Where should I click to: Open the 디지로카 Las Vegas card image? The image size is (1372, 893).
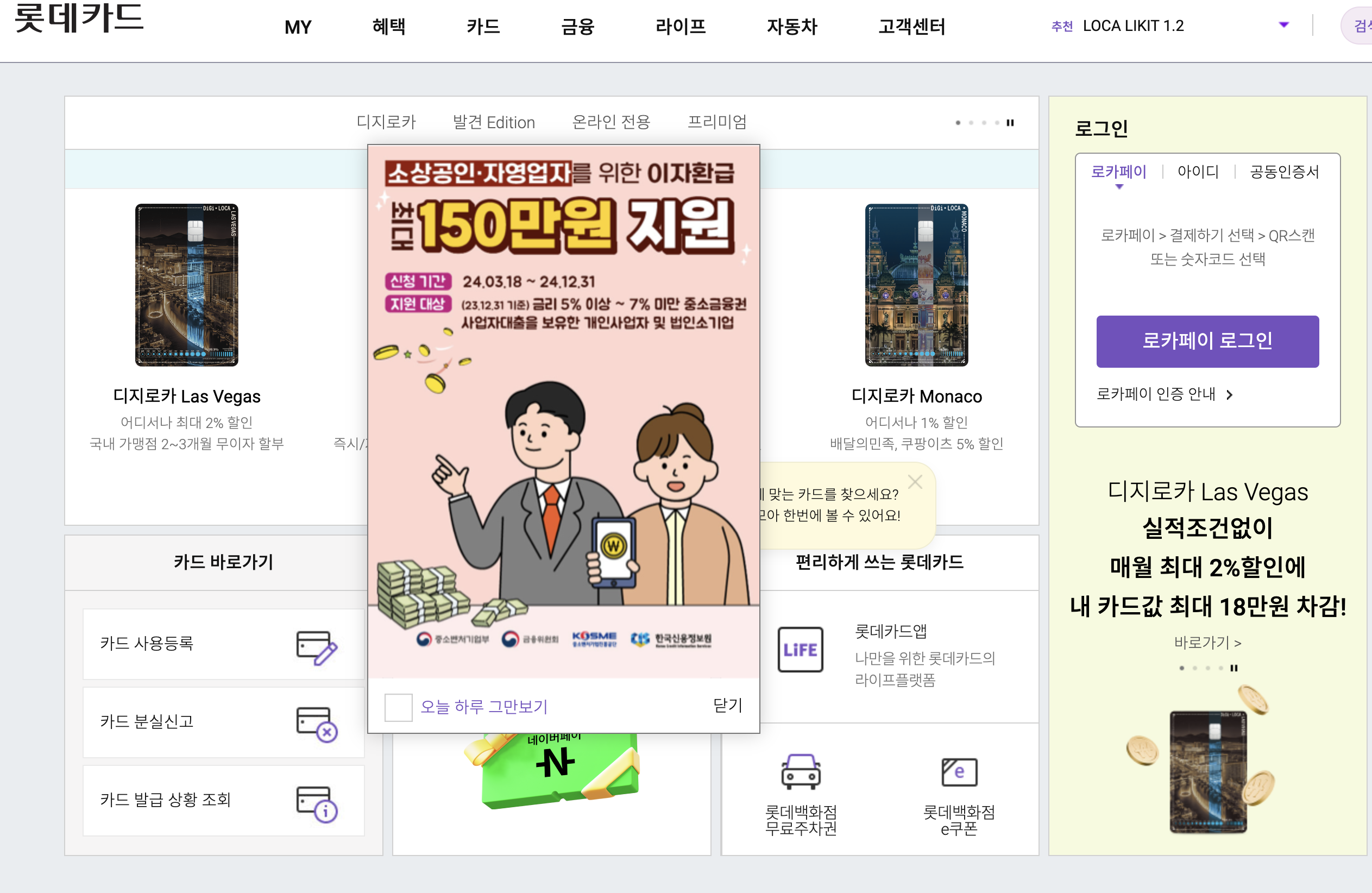tap(187, 285)
